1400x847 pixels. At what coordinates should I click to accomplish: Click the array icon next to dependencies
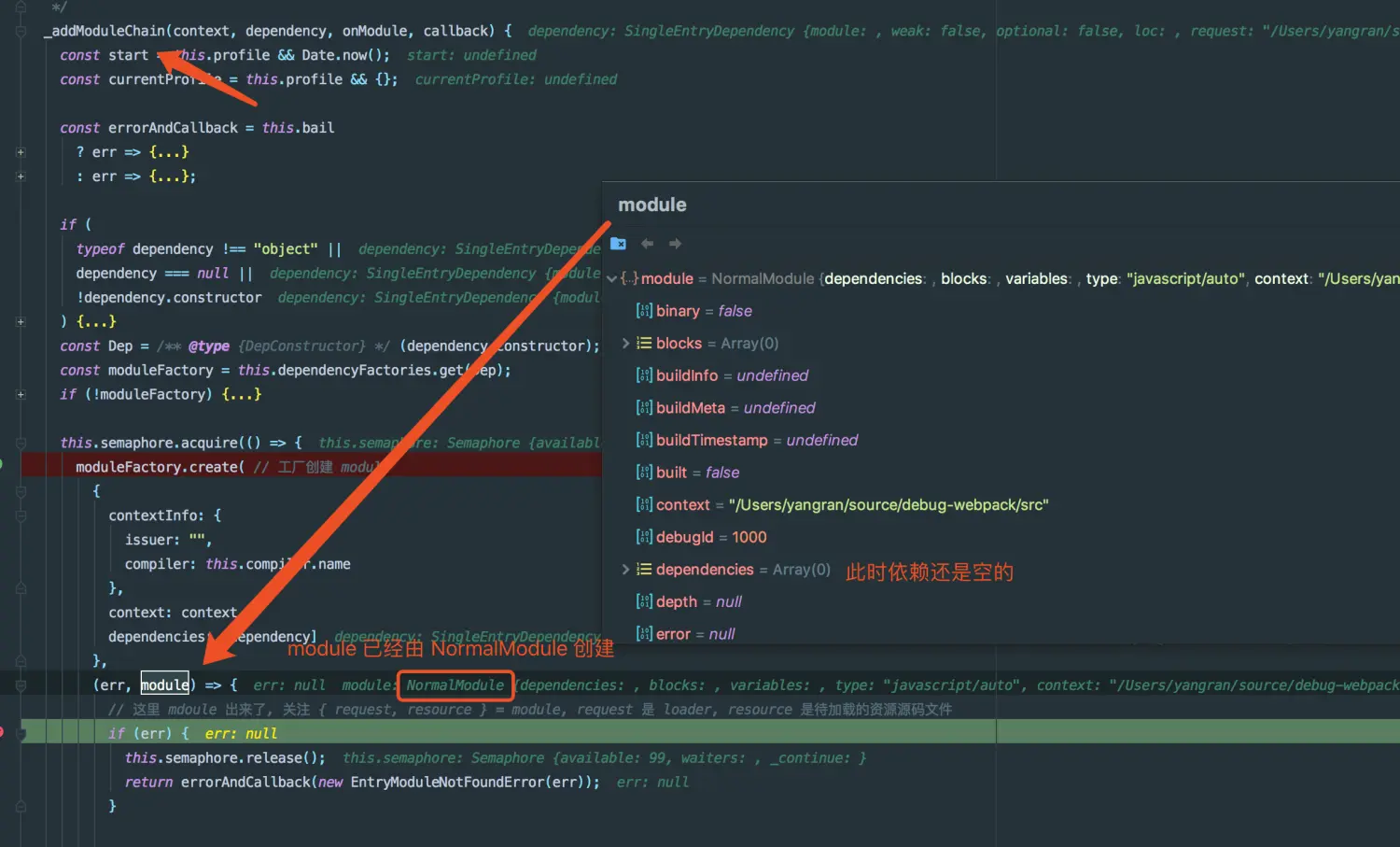(x=644, y=570)
